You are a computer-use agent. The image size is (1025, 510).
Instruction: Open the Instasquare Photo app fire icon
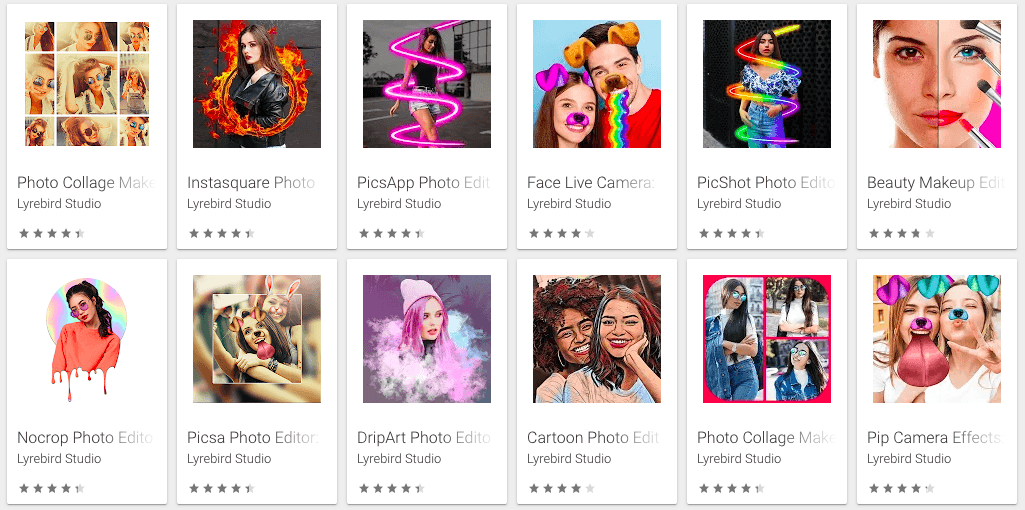(257, 84)
